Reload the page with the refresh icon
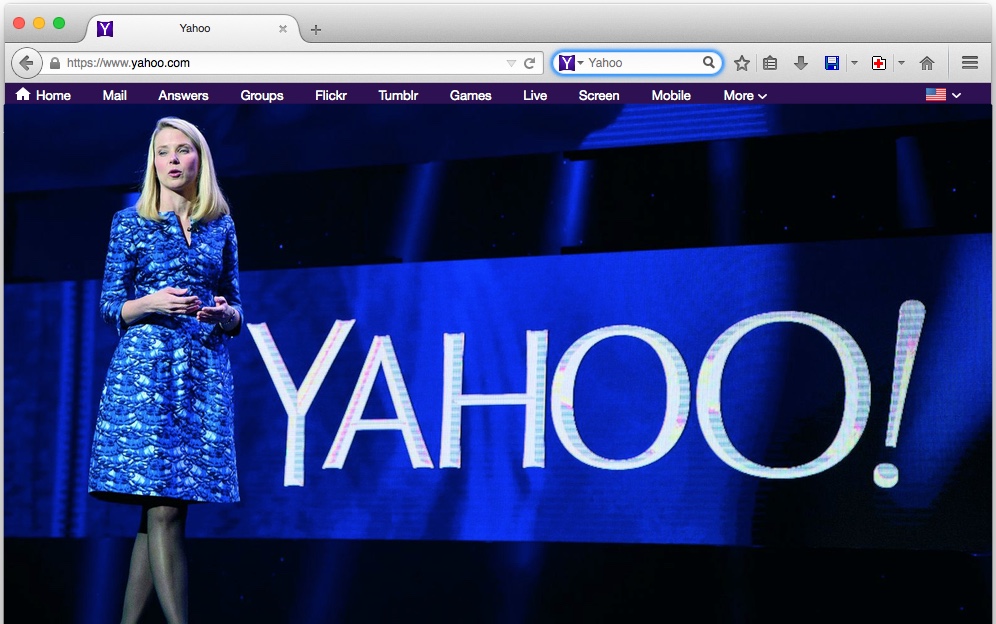This screenshot has height=624, width=996. click(530, 63)
